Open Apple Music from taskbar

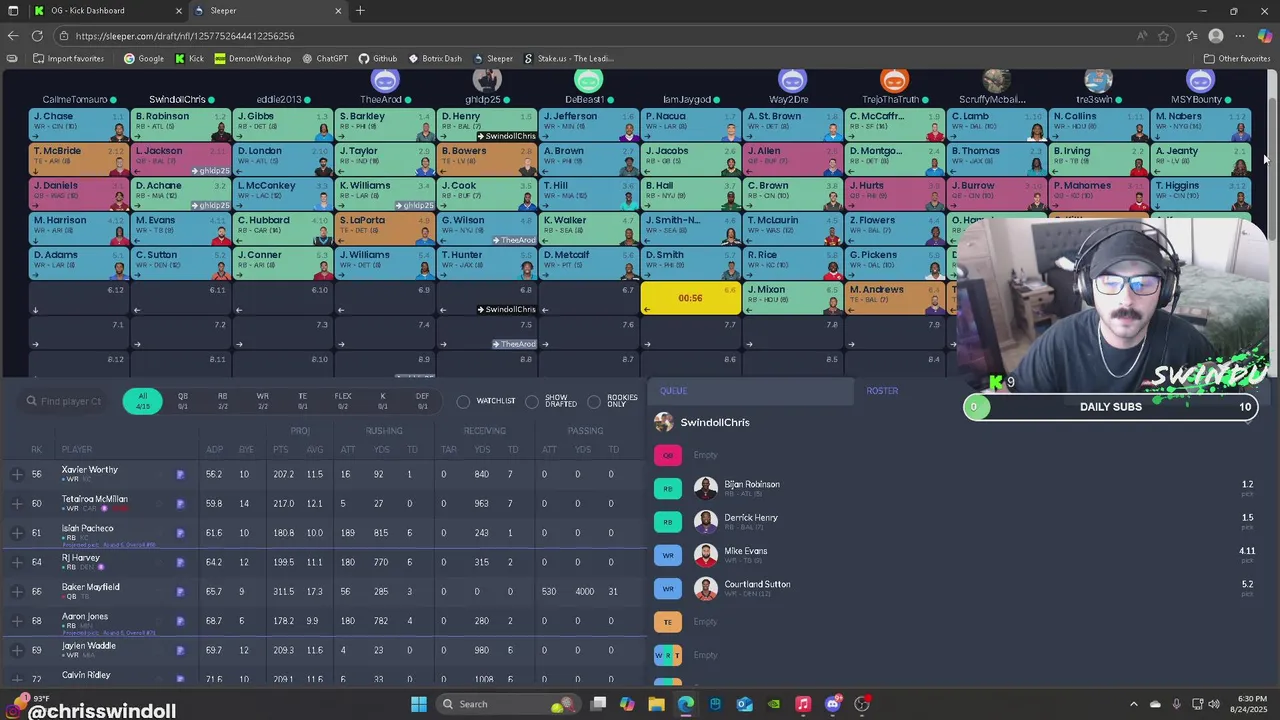(803, 704)
